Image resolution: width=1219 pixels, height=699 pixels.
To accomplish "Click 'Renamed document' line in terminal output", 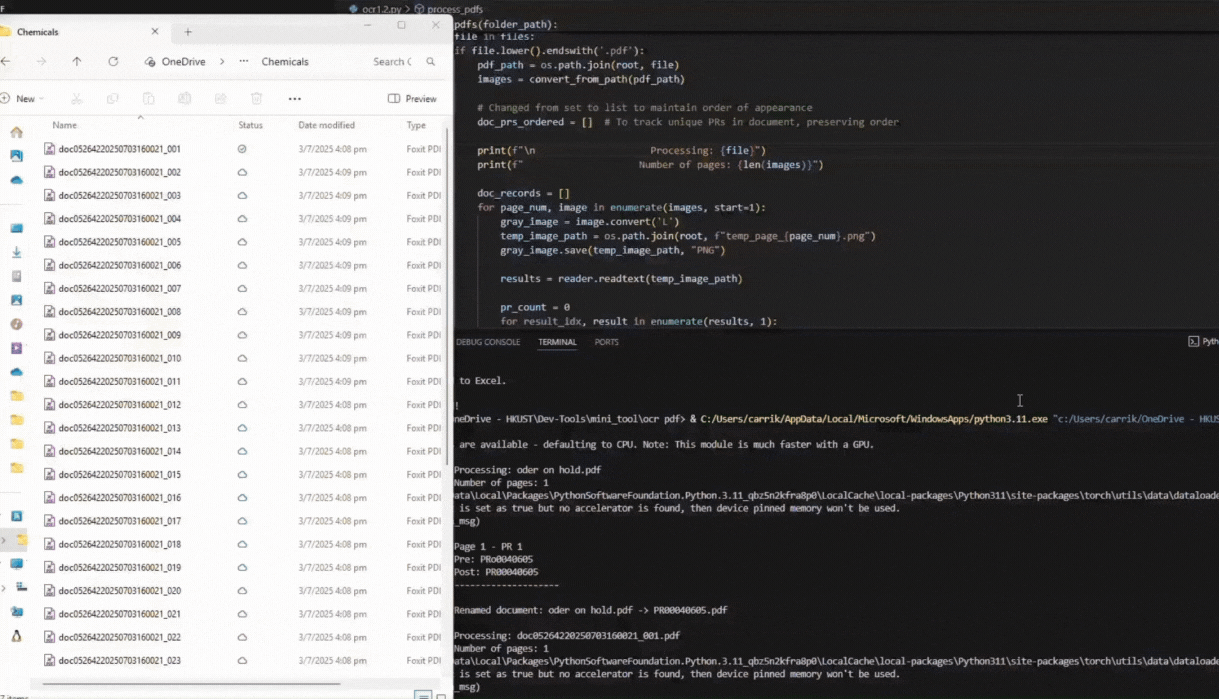I will click(591, 609).
